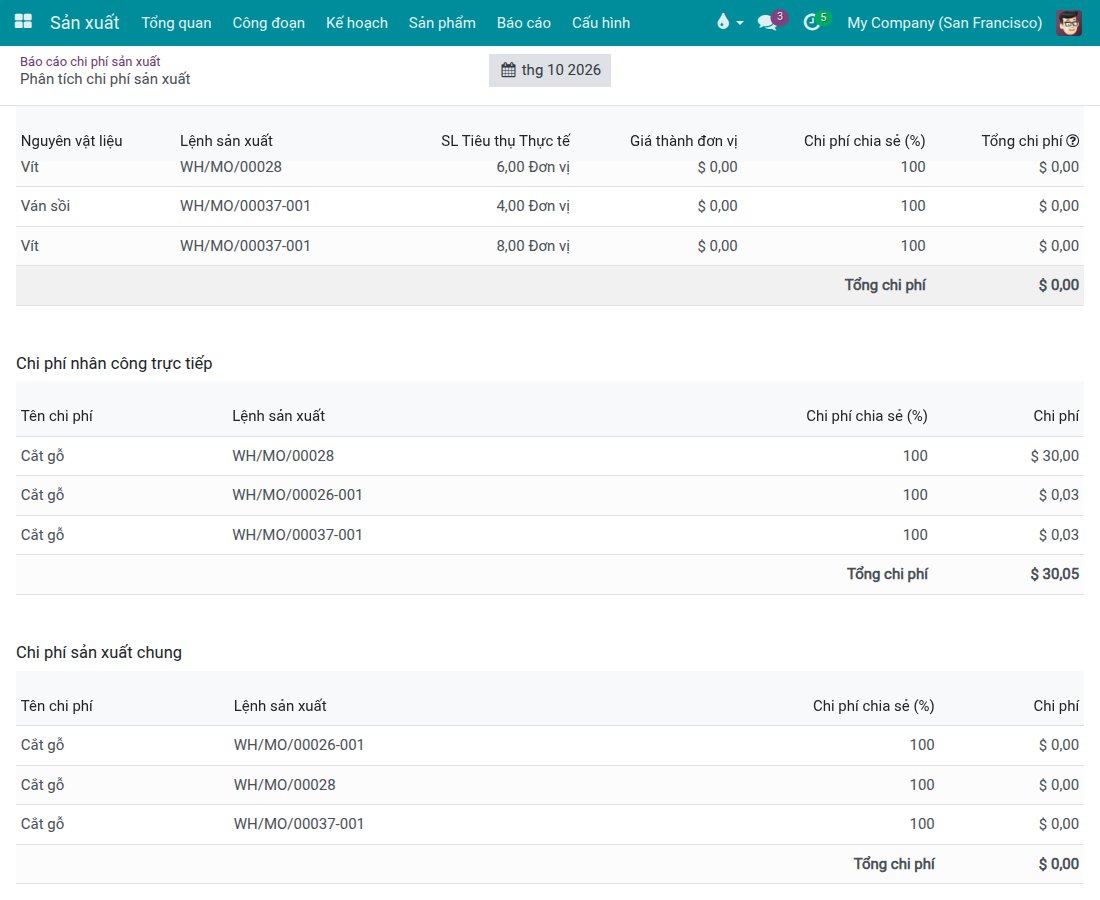This screenshot has height=900, width=1100.
Task: Open the Cấu hình menu
Action: 601,22
